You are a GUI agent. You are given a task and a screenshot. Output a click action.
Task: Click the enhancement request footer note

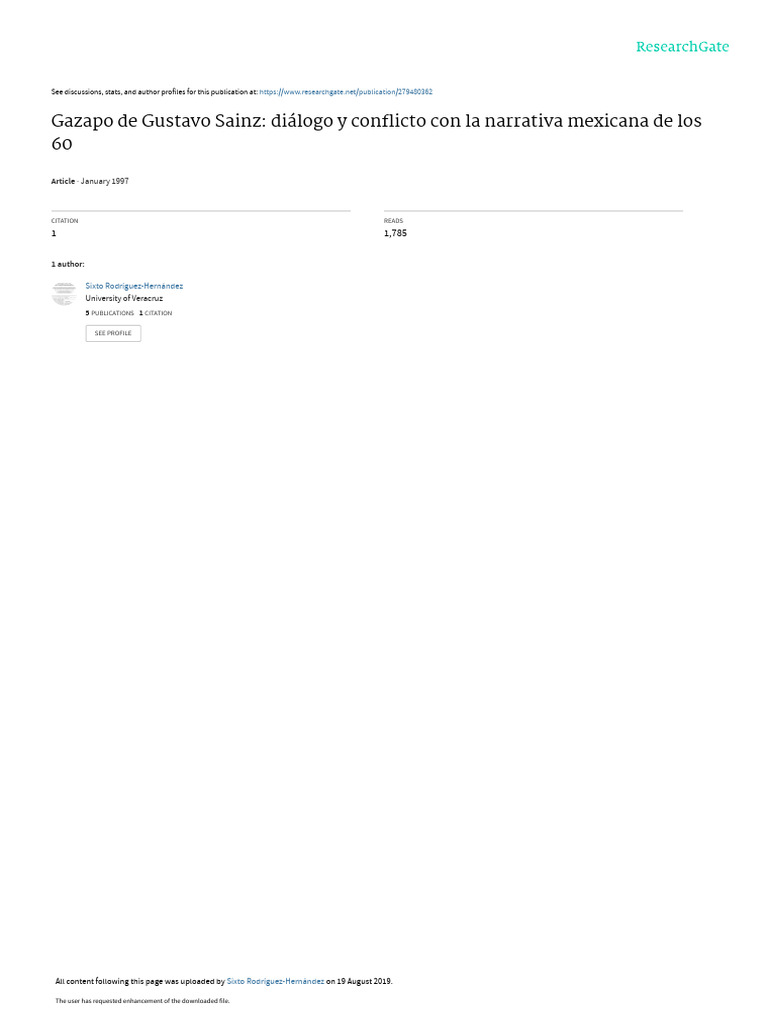(142, 1000)
